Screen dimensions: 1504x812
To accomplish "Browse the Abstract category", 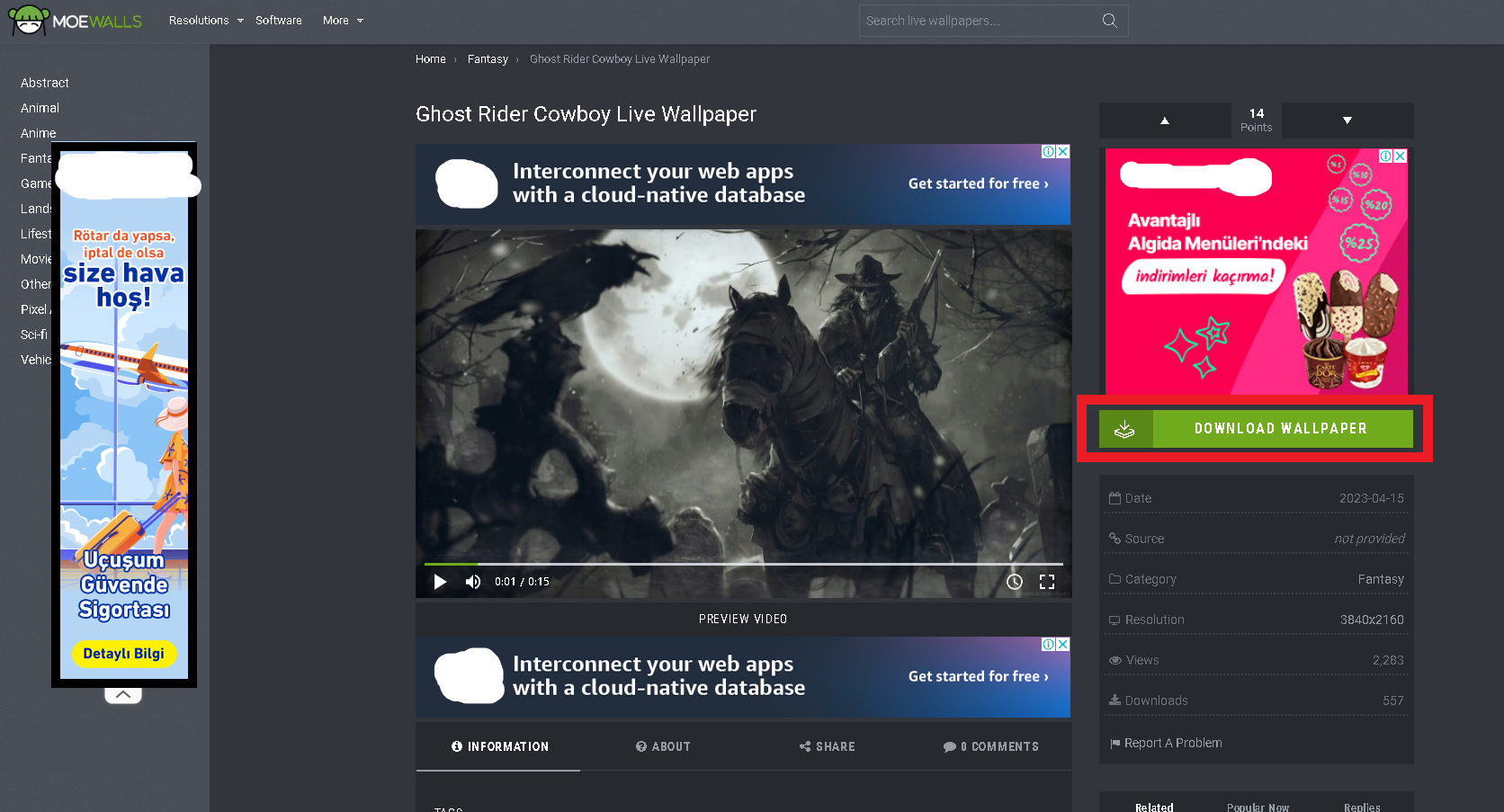I will (45, 83).
